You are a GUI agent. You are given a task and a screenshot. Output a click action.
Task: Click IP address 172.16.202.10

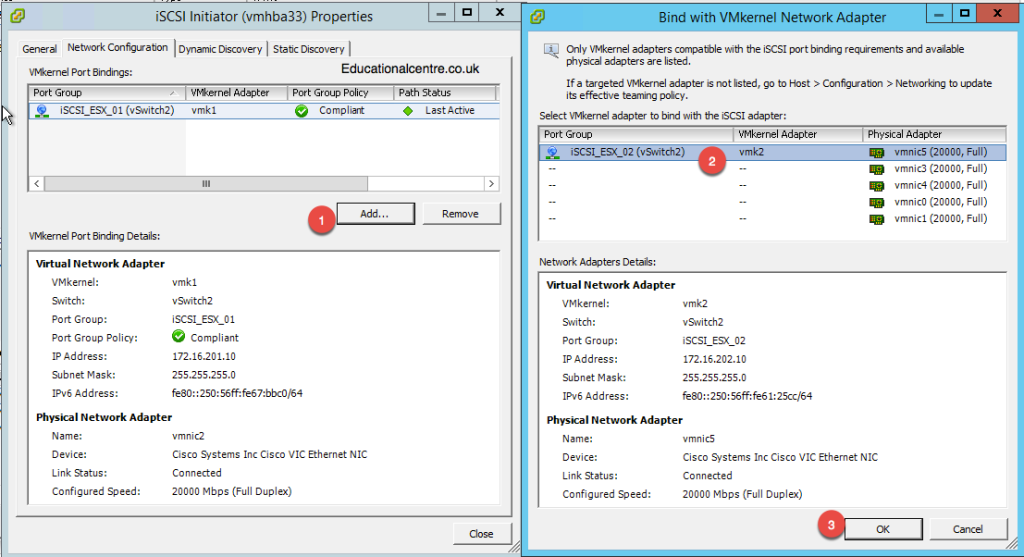click(714, 359)
